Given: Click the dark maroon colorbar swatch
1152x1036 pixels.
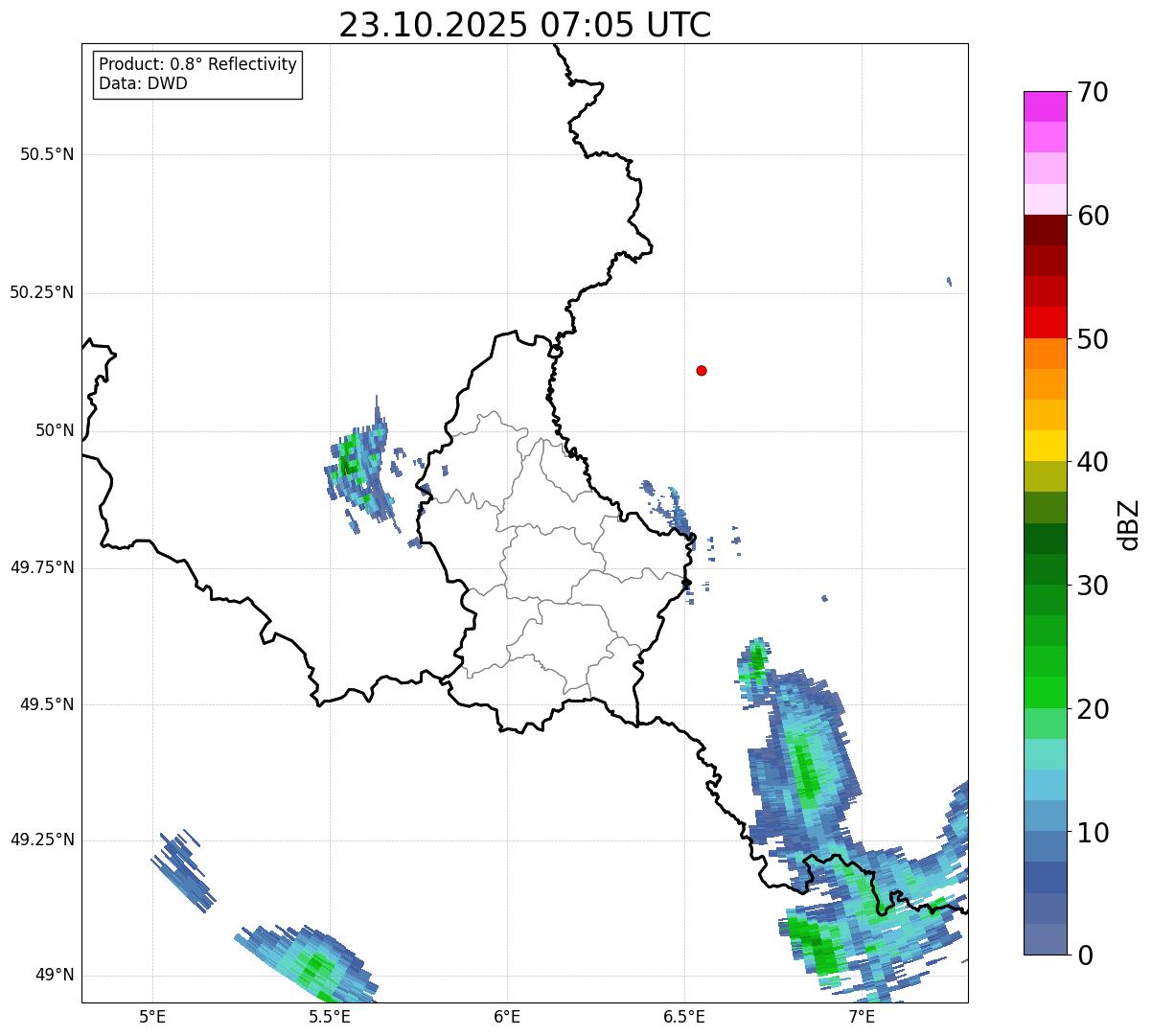Looking at the screenshot, I should click(1045, 230).
